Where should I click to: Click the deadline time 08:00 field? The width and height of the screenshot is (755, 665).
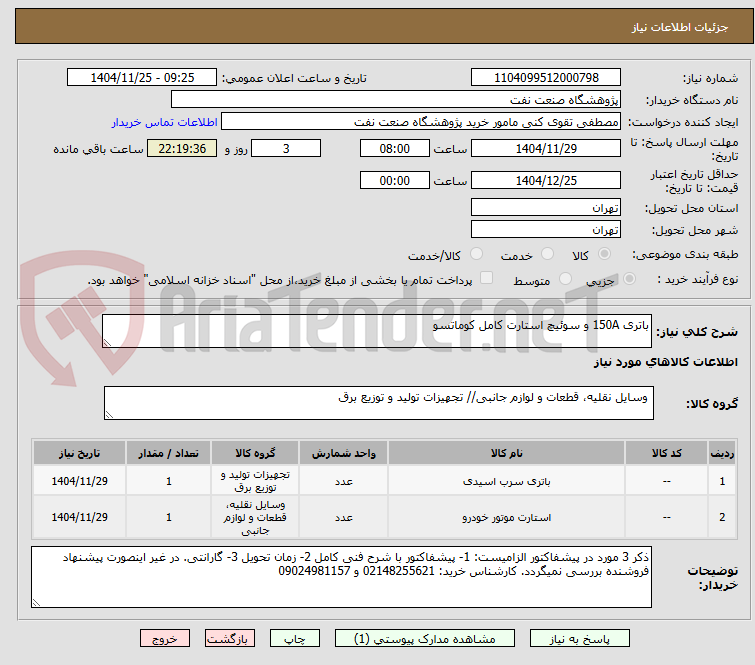click(394, 148)
